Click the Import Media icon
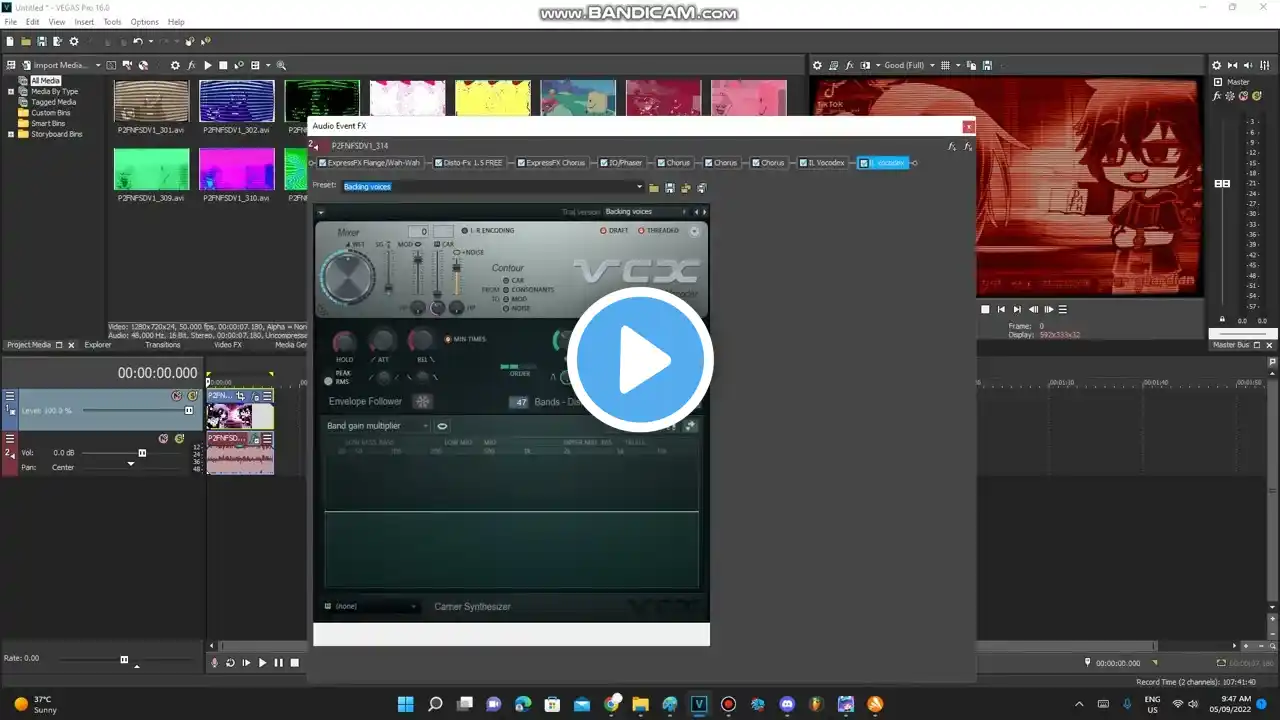 (27, 65)
